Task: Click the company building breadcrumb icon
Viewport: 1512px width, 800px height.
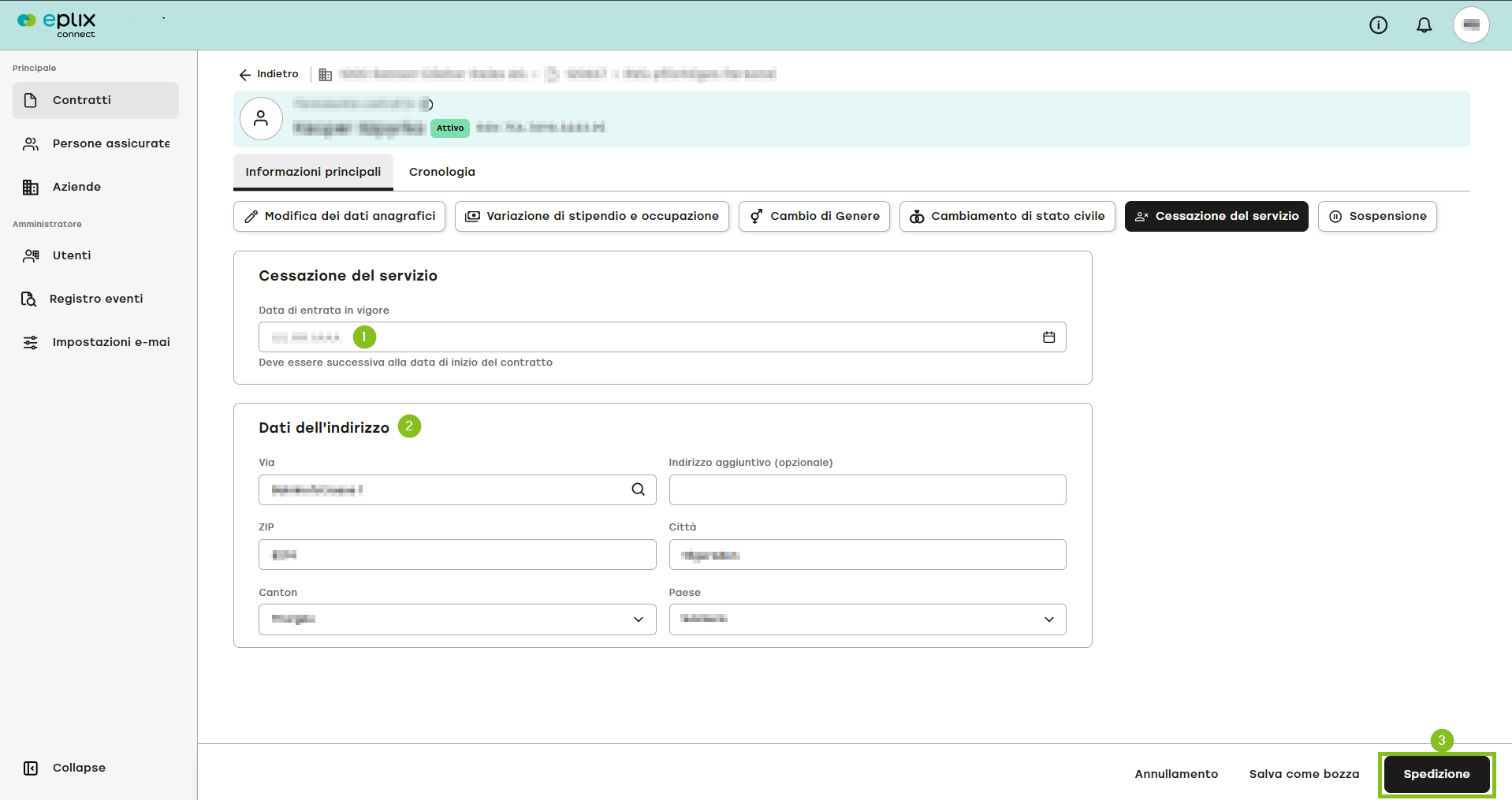Action: (x=325, y=74)
